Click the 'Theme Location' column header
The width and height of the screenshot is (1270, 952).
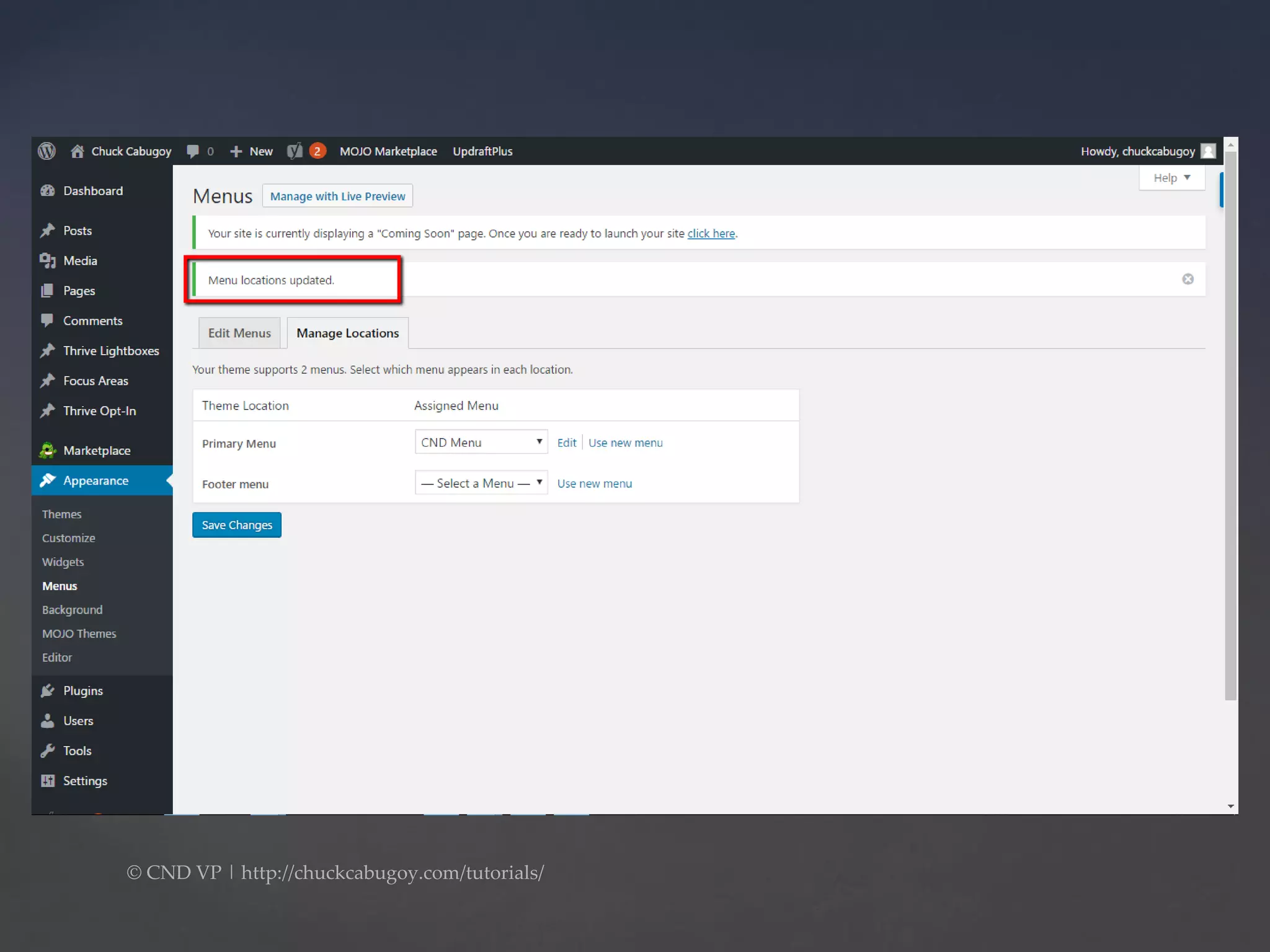click(x=246, y=405)
